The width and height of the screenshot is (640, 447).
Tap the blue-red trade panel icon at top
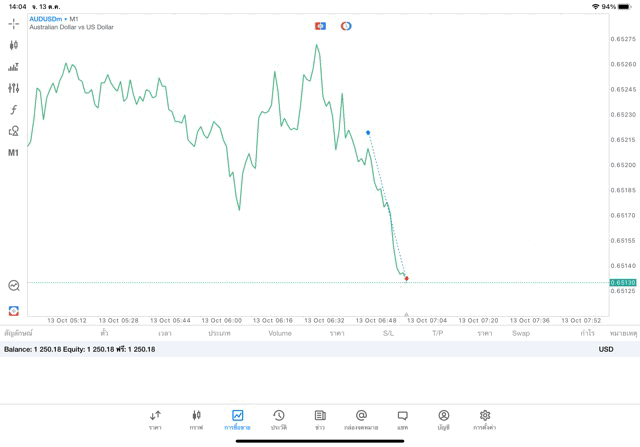(x=320, y=26)
